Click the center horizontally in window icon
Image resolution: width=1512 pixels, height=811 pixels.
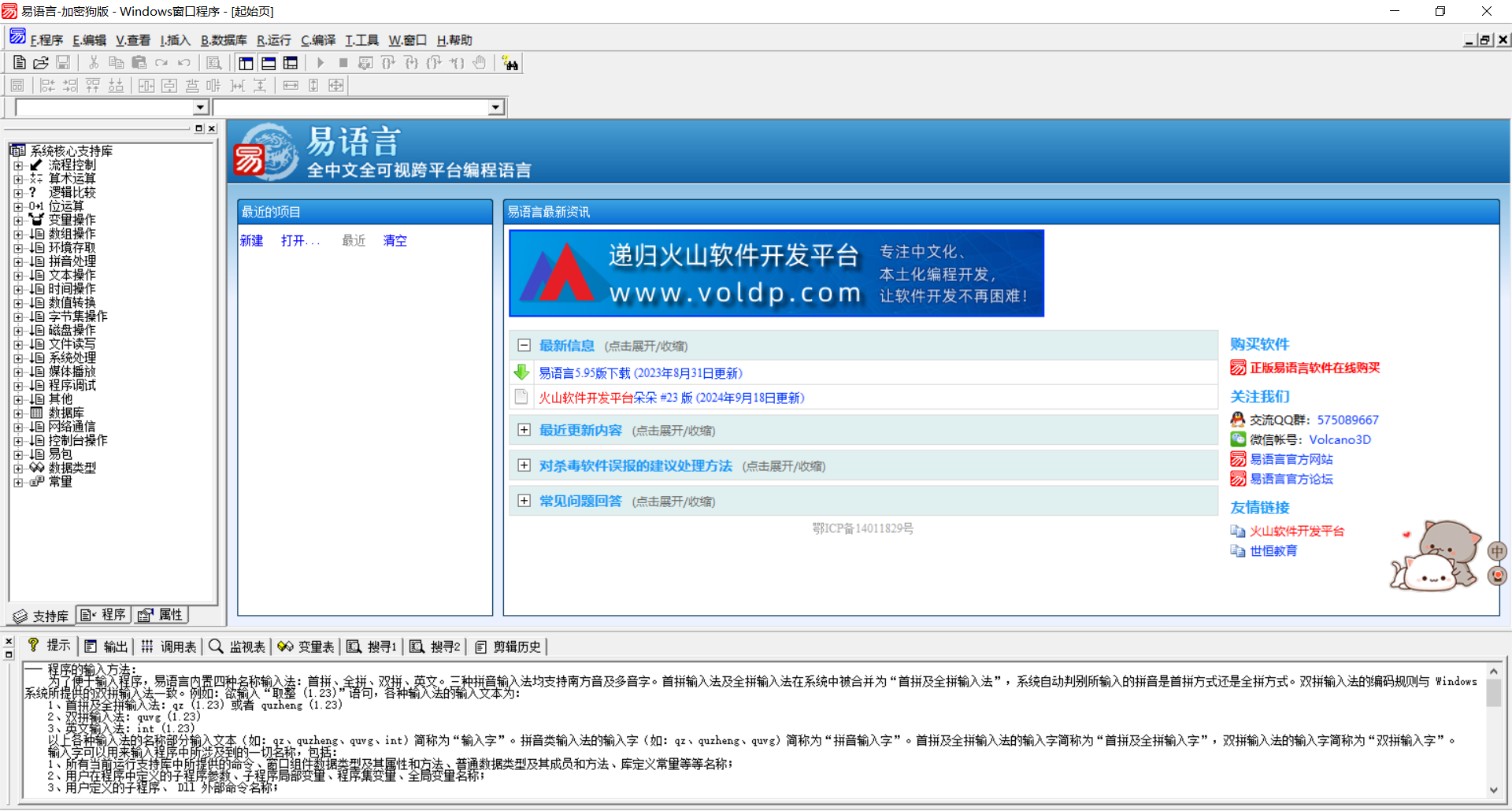(x=146, y=85)
